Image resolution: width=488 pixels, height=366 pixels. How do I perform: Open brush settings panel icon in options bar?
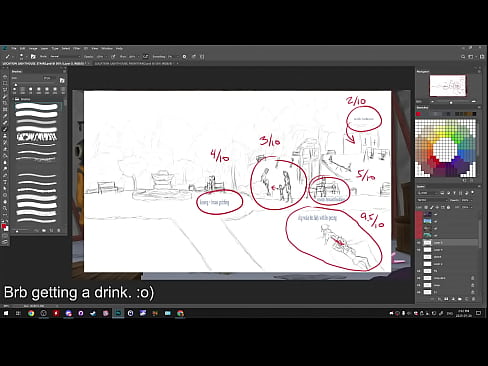coord(33,57)
